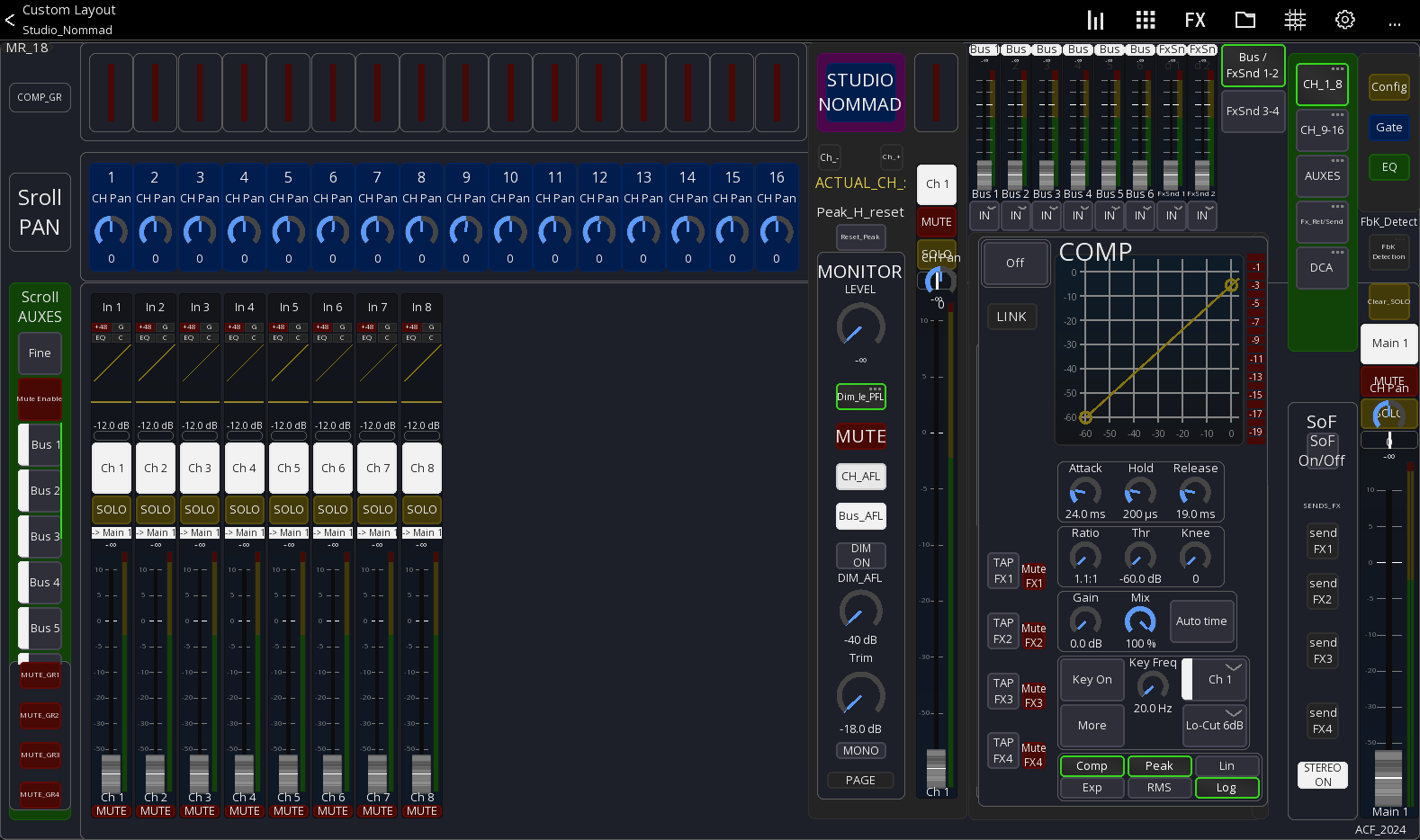Click the Reset_Peak button
This screenshot has width=1420, height=840.
pos(861,237)
